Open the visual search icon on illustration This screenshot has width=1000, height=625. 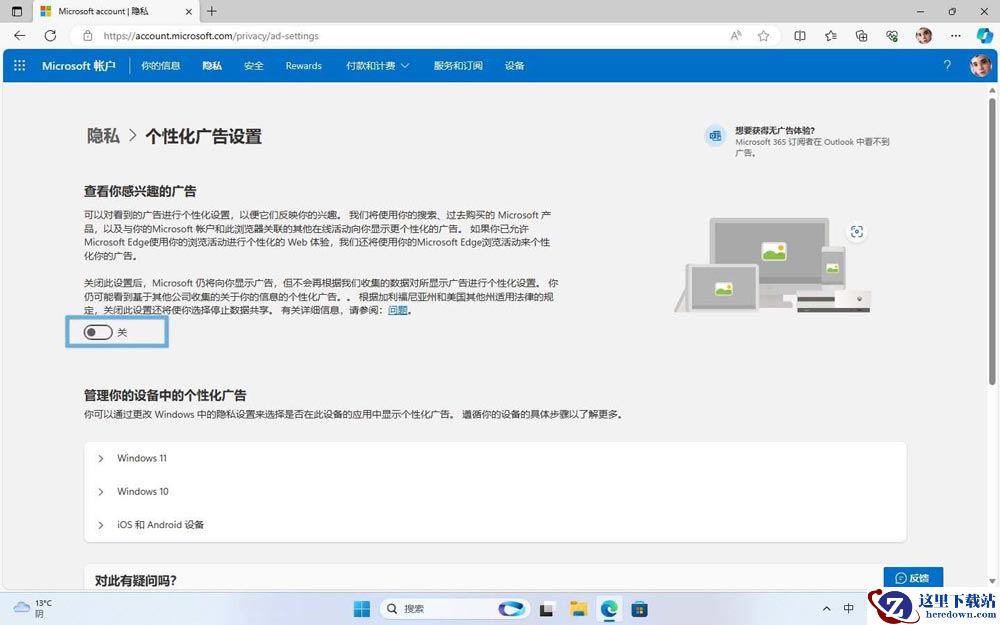pos(857,232)
